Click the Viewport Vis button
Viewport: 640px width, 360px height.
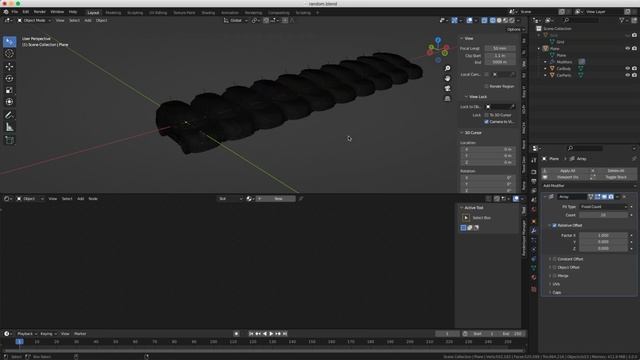click(x=565, y=177)
